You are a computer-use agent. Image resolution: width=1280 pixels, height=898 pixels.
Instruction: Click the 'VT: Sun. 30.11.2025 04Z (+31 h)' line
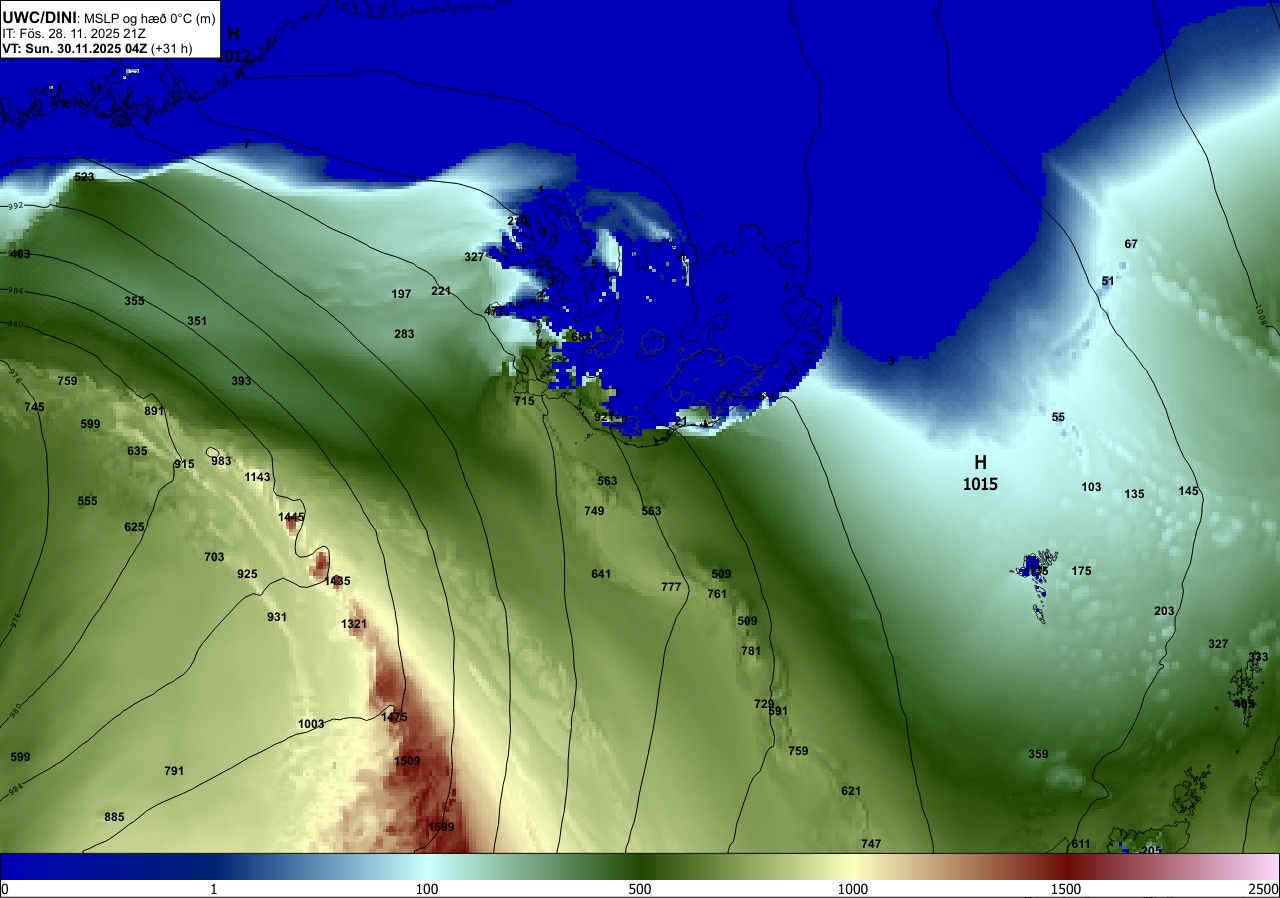tap(97, 48)
